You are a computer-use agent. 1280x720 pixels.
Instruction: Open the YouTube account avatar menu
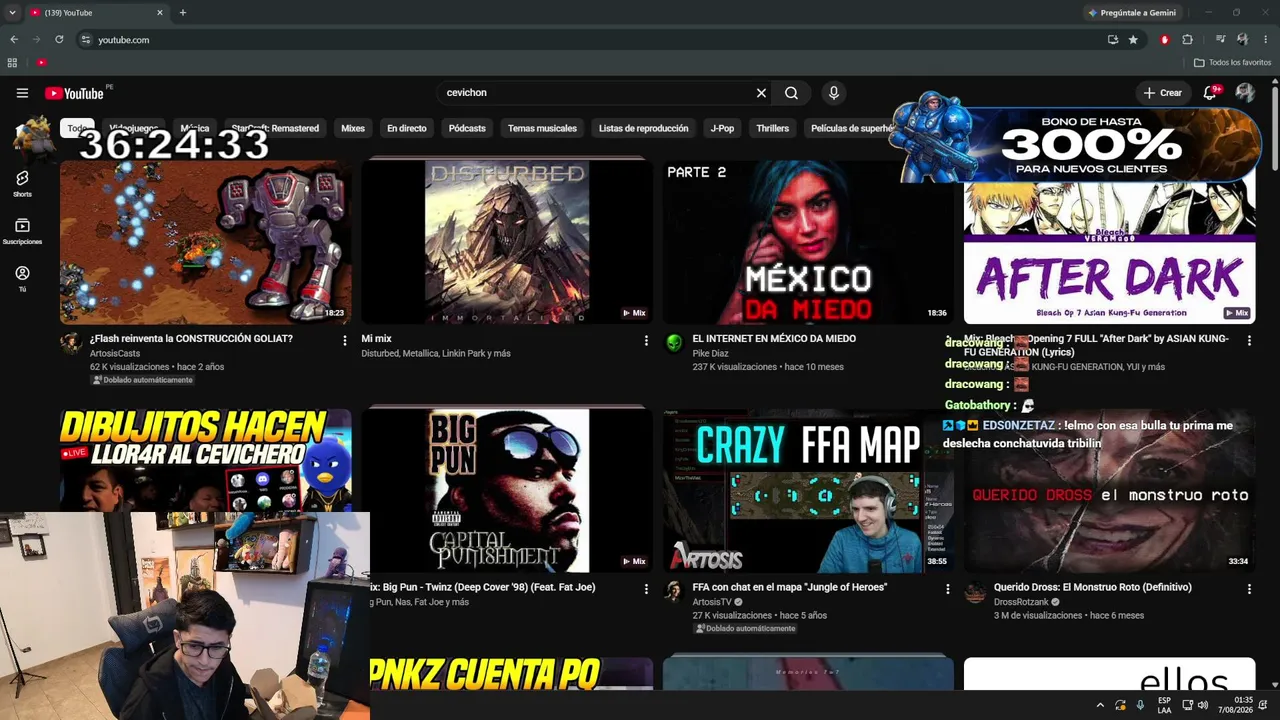[x=1245, y=93]
